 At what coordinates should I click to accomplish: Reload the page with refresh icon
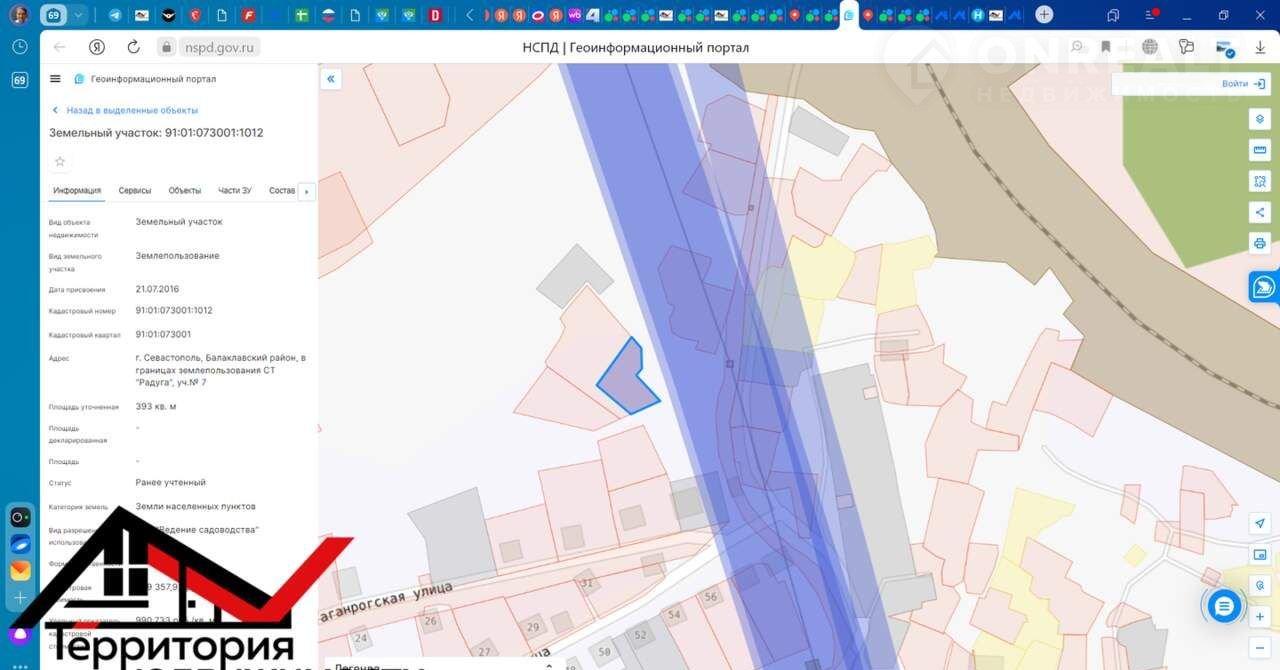tap(133, 47)
